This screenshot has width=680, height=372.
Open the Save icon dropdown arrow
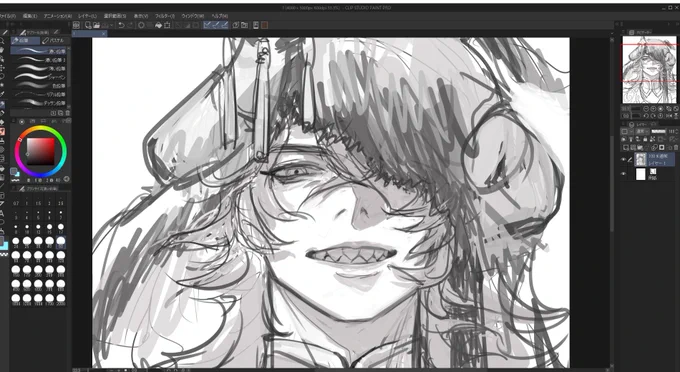(111, 25)
